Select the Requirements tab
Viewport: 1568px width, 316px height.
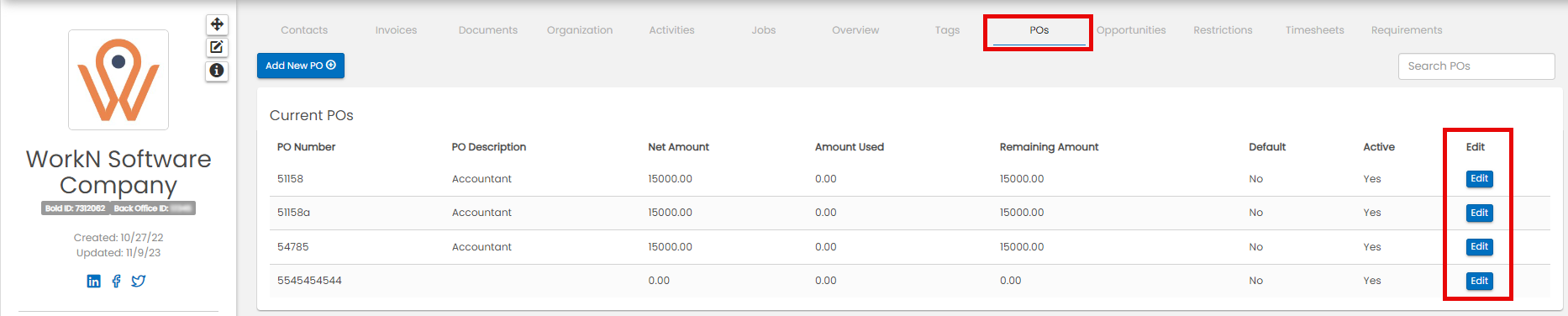(x=1407, y=30)
